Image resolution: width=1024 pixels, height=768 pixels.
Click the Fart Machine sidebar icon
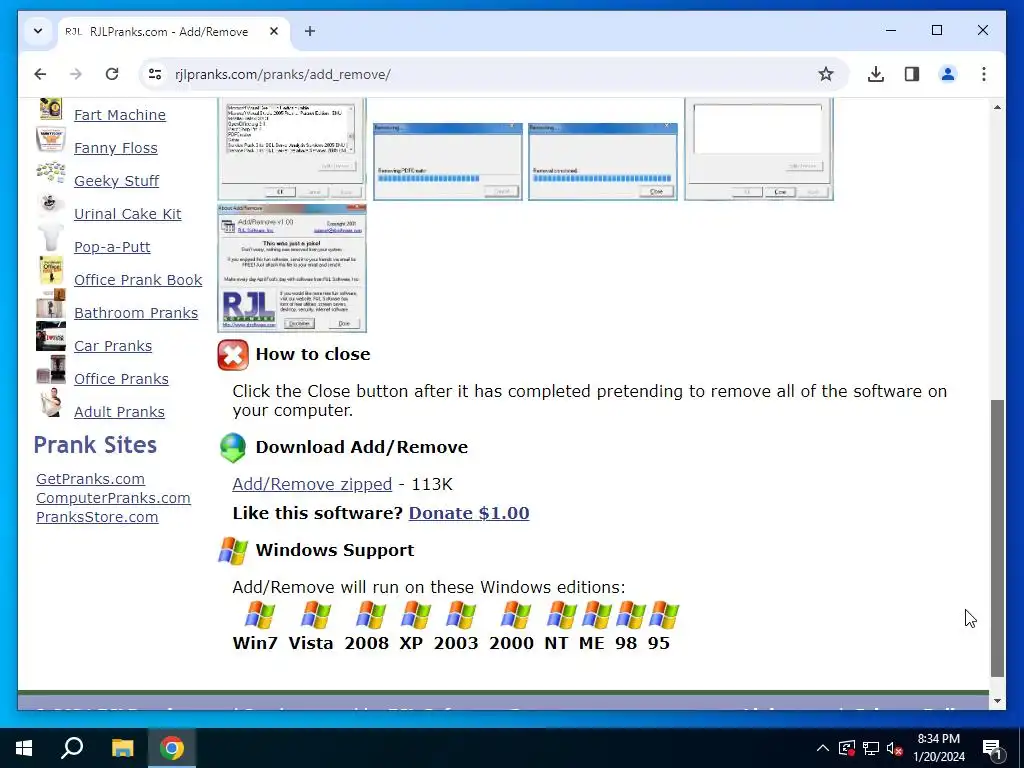50,109
